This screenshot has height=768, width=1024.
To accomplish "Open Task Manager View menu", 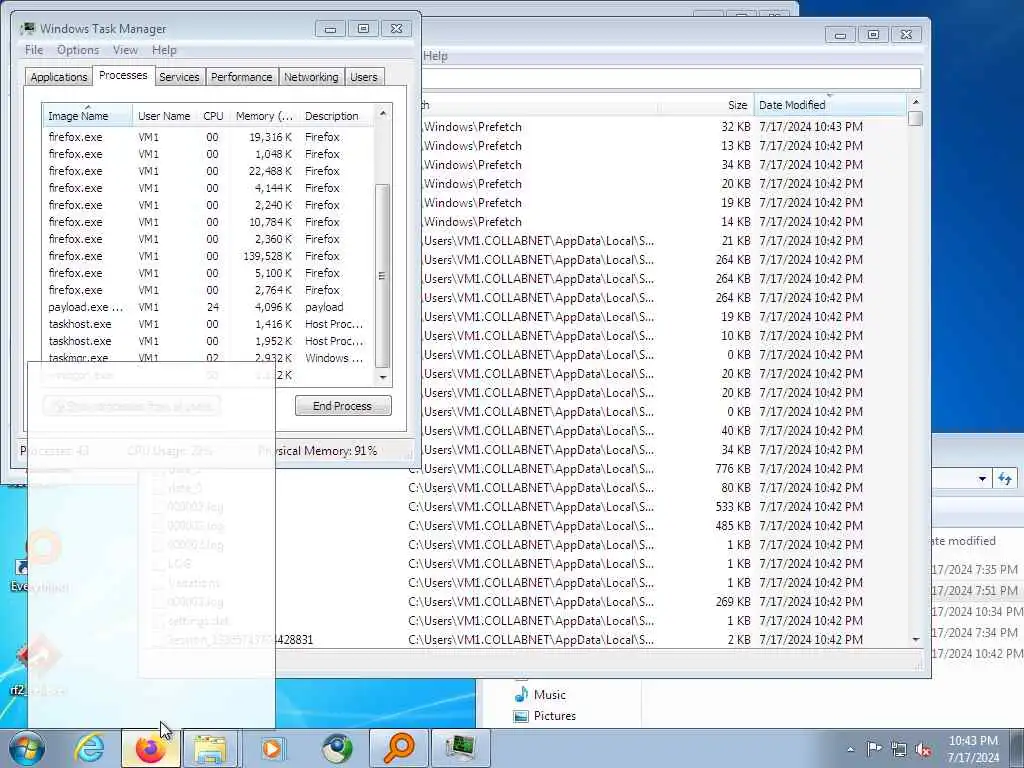I will [x=125, y=50].
